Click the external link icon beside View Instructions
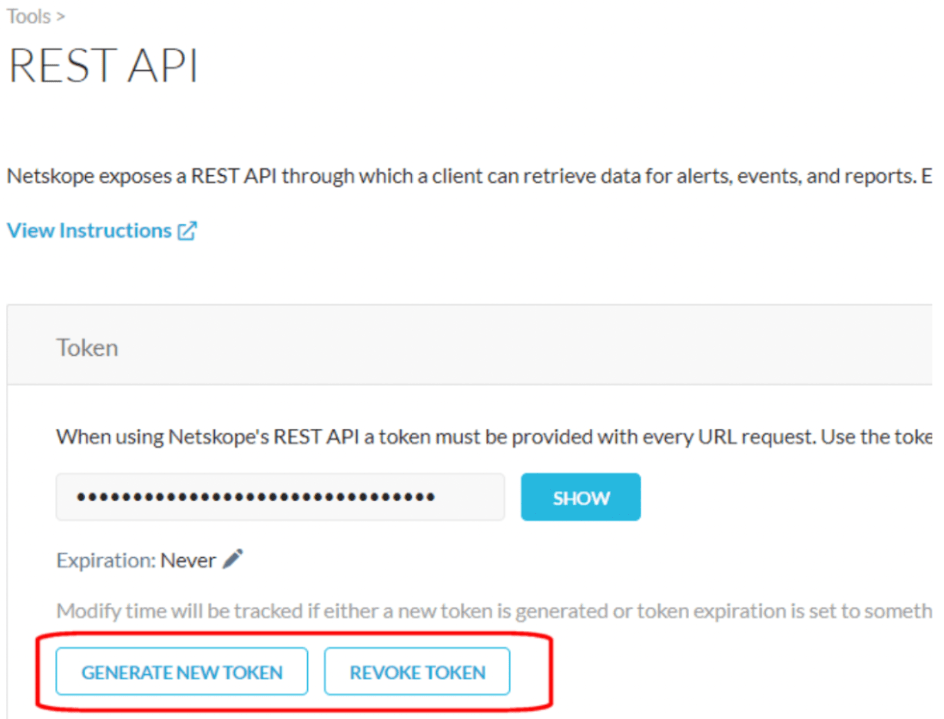Screen dimensions: 944x719 pos(187,230)
